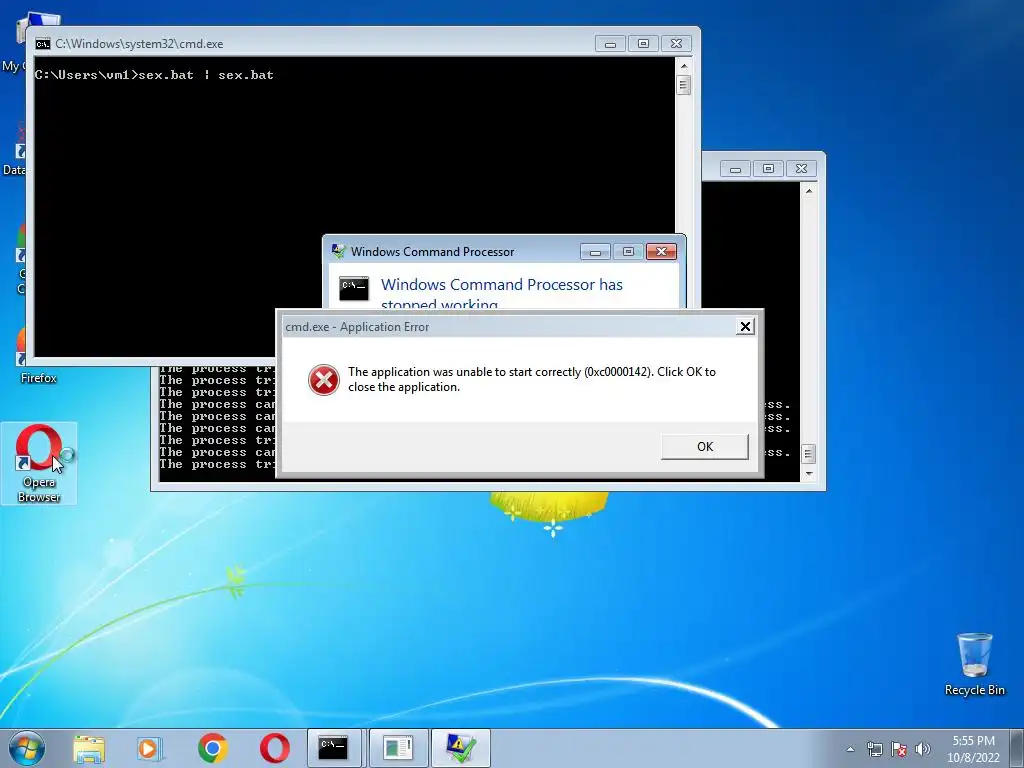Image resolution: width=1024 pixels, height=768 pixels.
Task: Close the front C:\Windows\system32\cmd.exe window
Action: [x=677, y=44]
